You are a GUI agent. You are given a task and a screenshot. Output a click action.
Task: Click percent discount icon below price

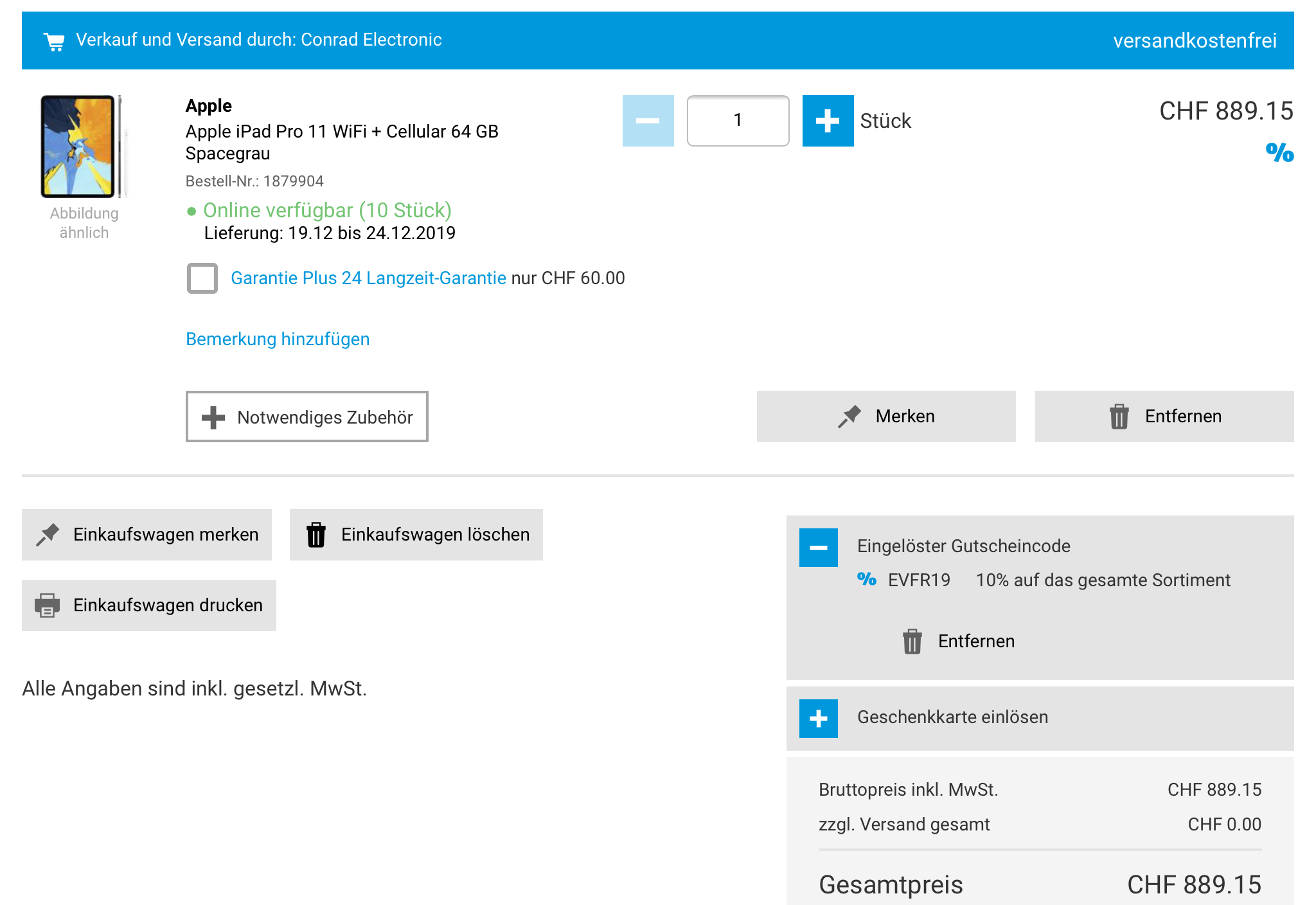1279,153
